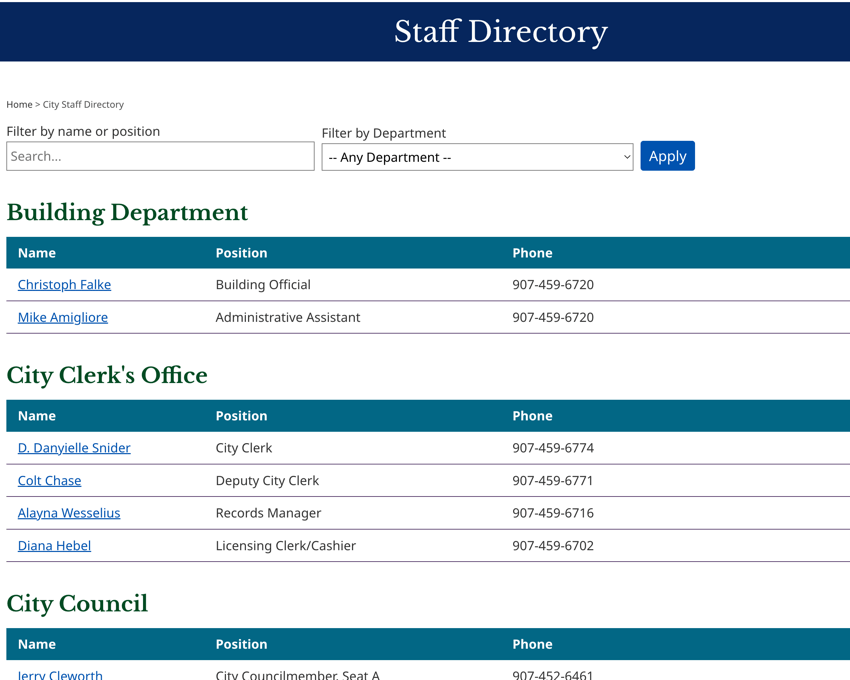Open Diana Hebel's profile
This screenshot has width=850, height=680.
click(53, 545)
